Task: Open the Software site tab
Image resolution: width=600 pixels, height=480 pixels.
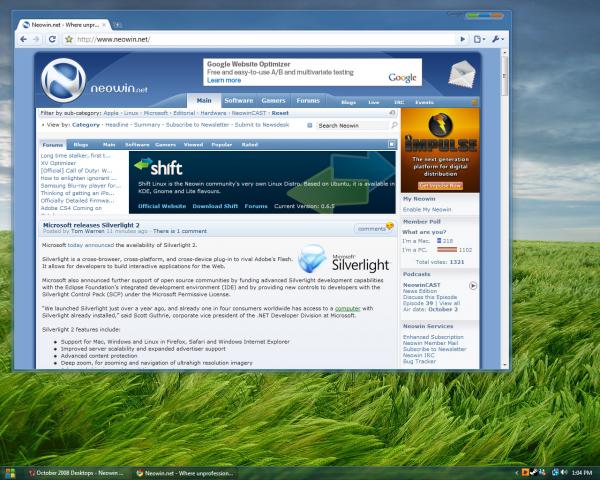Action: (x=239, y=101)
